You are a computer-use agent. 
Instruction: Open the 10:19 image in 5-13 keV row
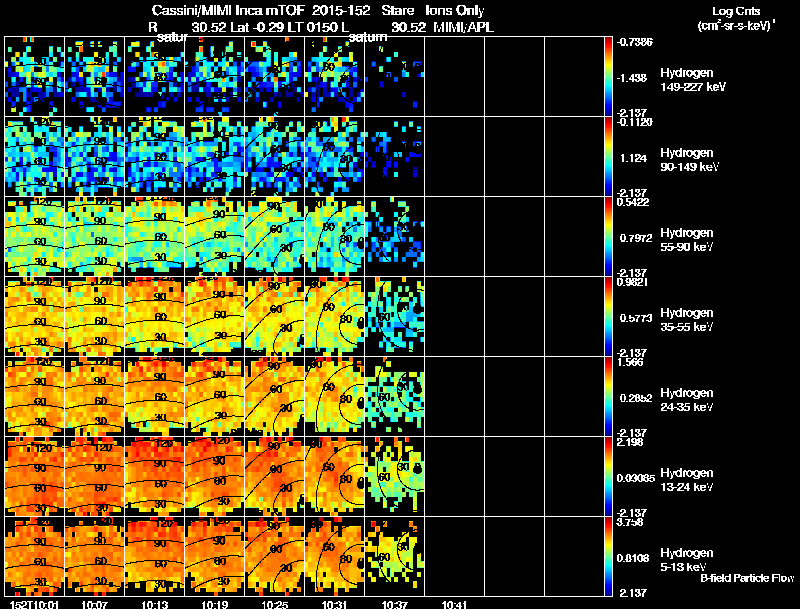215,557
